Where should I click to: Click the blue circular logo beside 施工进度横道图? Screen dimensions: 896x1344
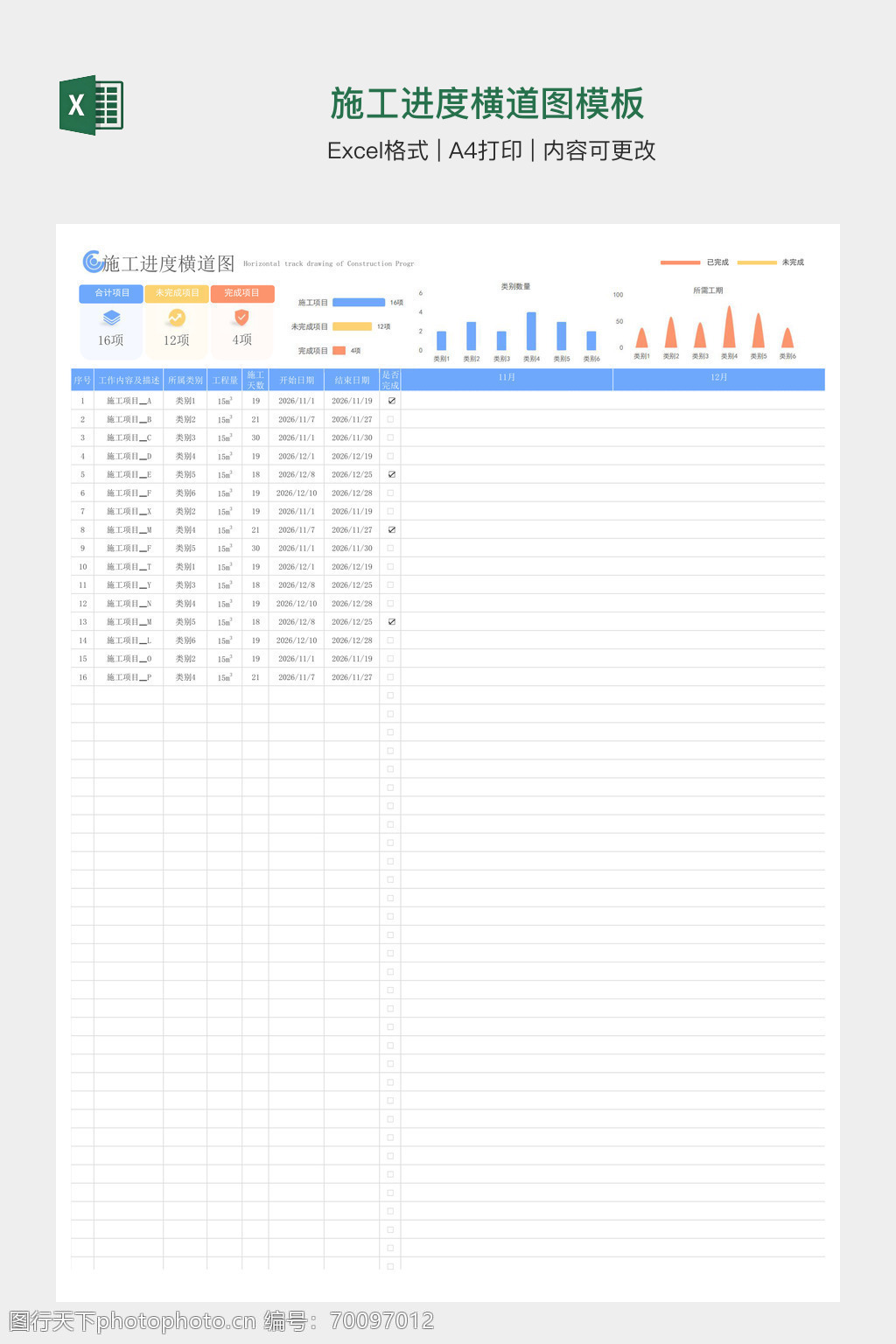point(92,262)
